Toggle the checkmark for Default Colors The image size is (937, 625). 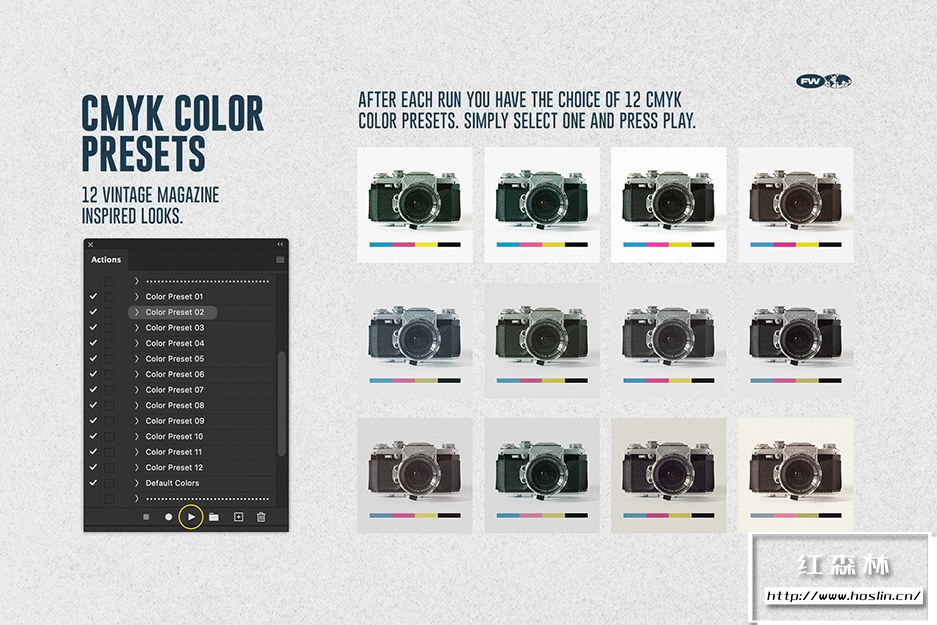click(x=93, y=483)
